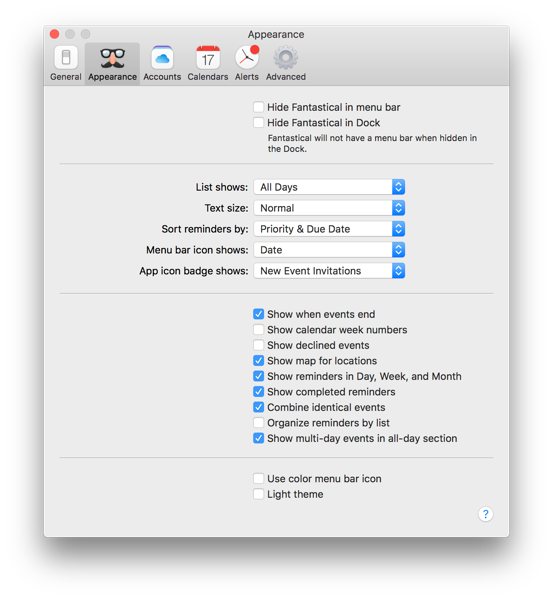The height and width of the screenshot is (600, 553).
Task: Expand Sort reminders by dropdown
Action: [x=329, y=229]
